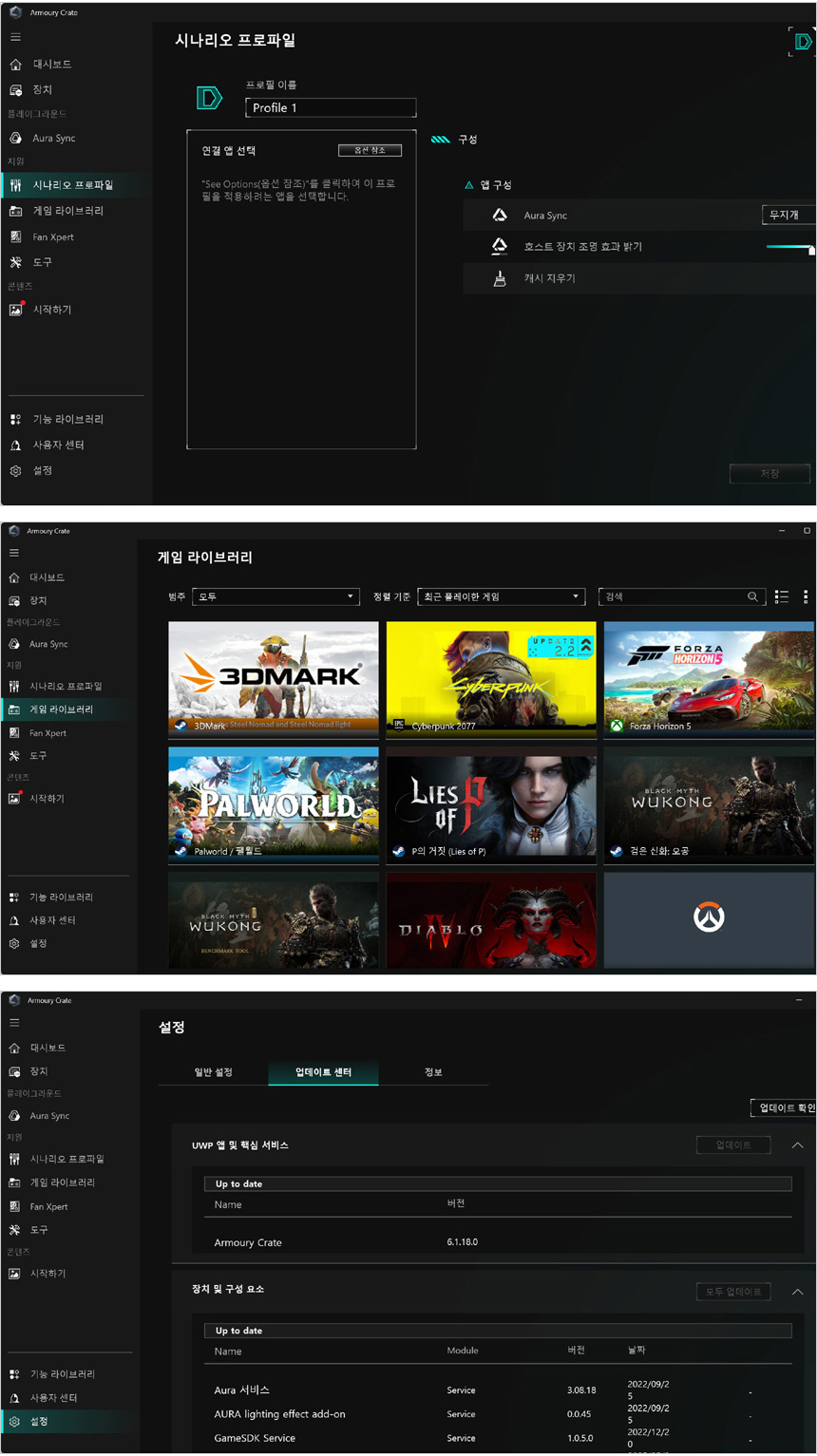Click the 업데이트 확인 button
Viewport: 817px width, 1456px height.
click(x=785, y=1108)
